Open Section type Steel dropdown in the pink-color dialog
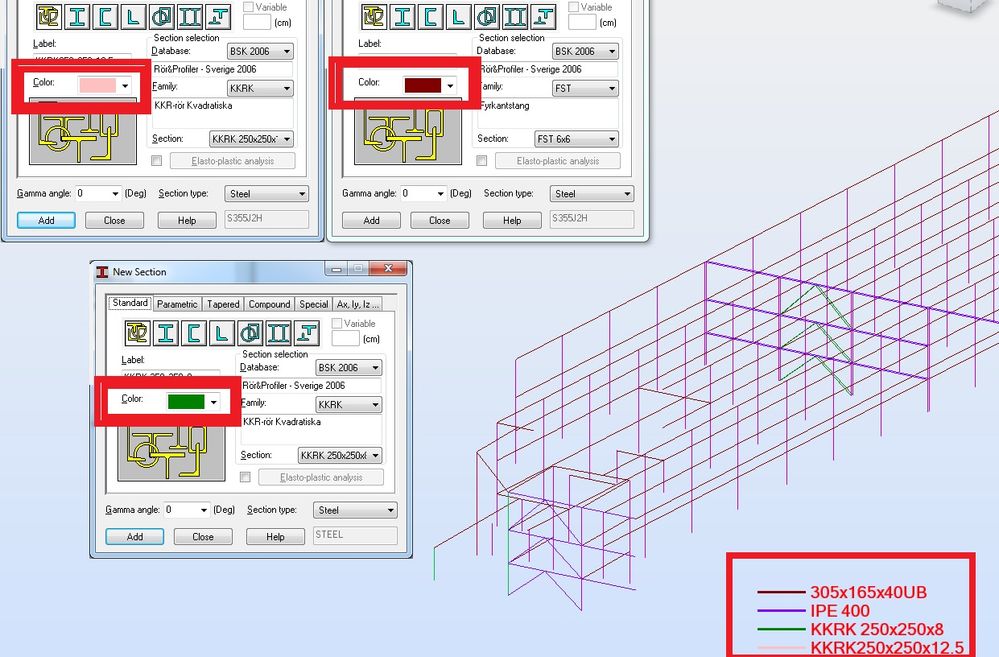The height and width of the screenshot is (657, 999). (x=266, y=194)
